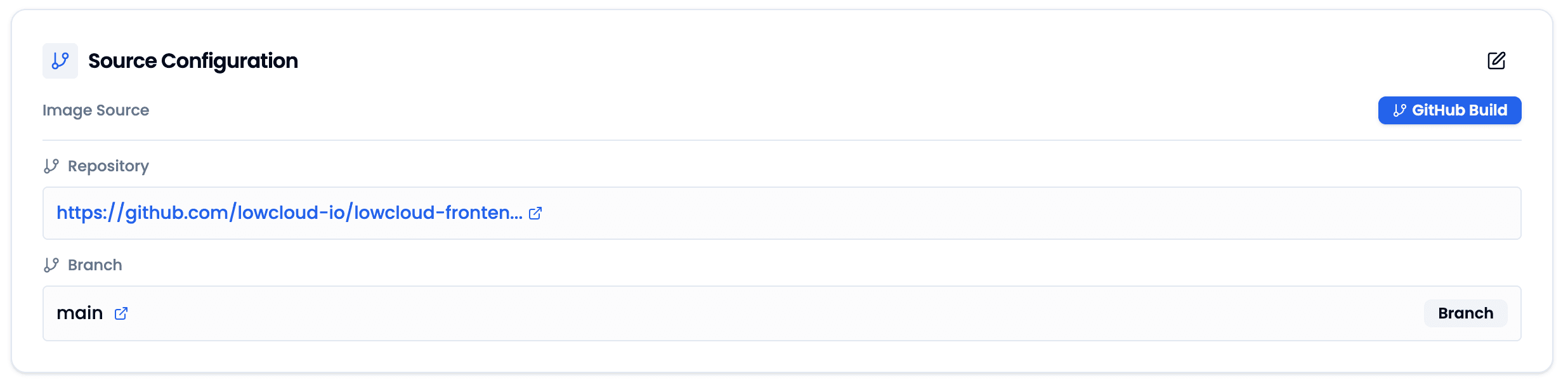The height and width of the screenshot is (387, 1568).
Task: Click the GitHub Build badge
Action: click(1450, 110)
